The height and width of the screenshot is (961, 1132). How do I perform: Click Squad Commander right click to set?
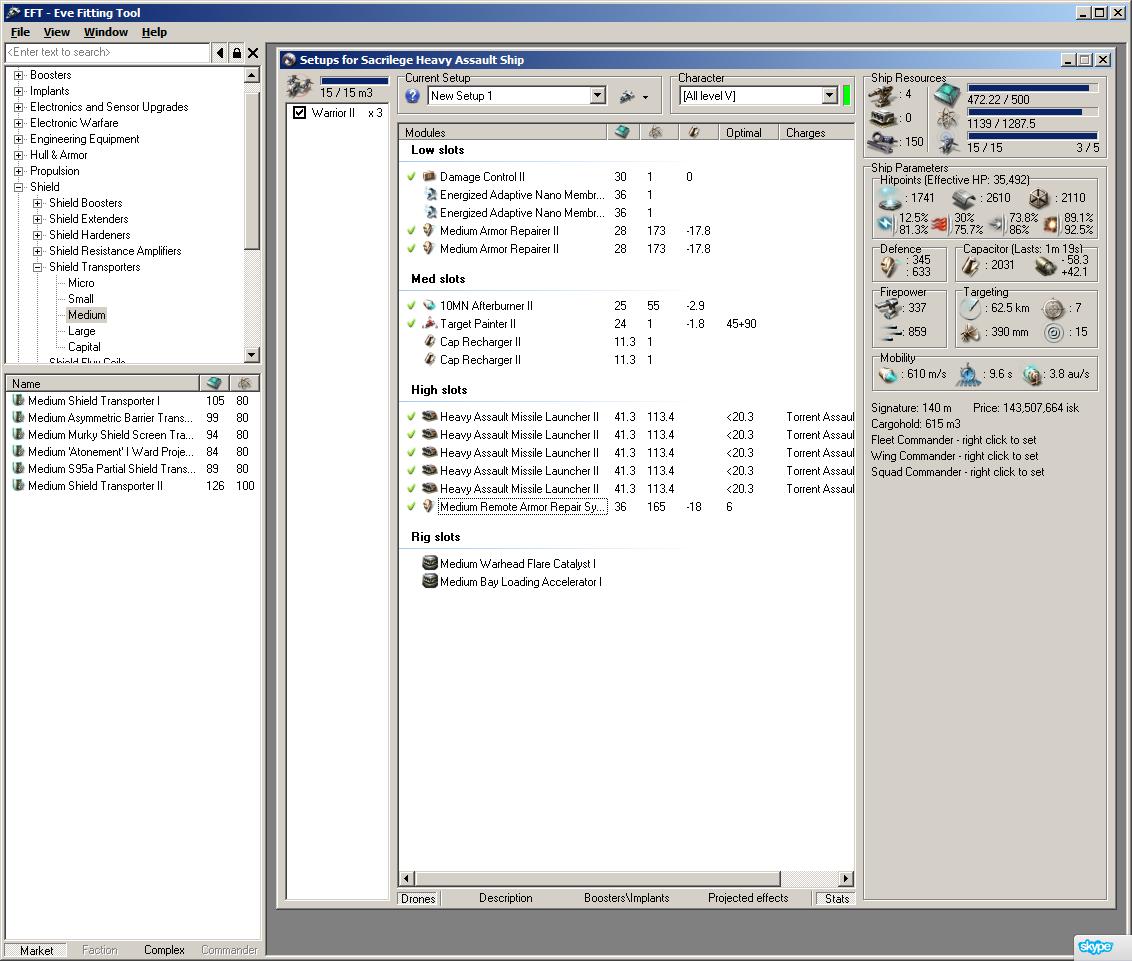click(x=957, y=471)
